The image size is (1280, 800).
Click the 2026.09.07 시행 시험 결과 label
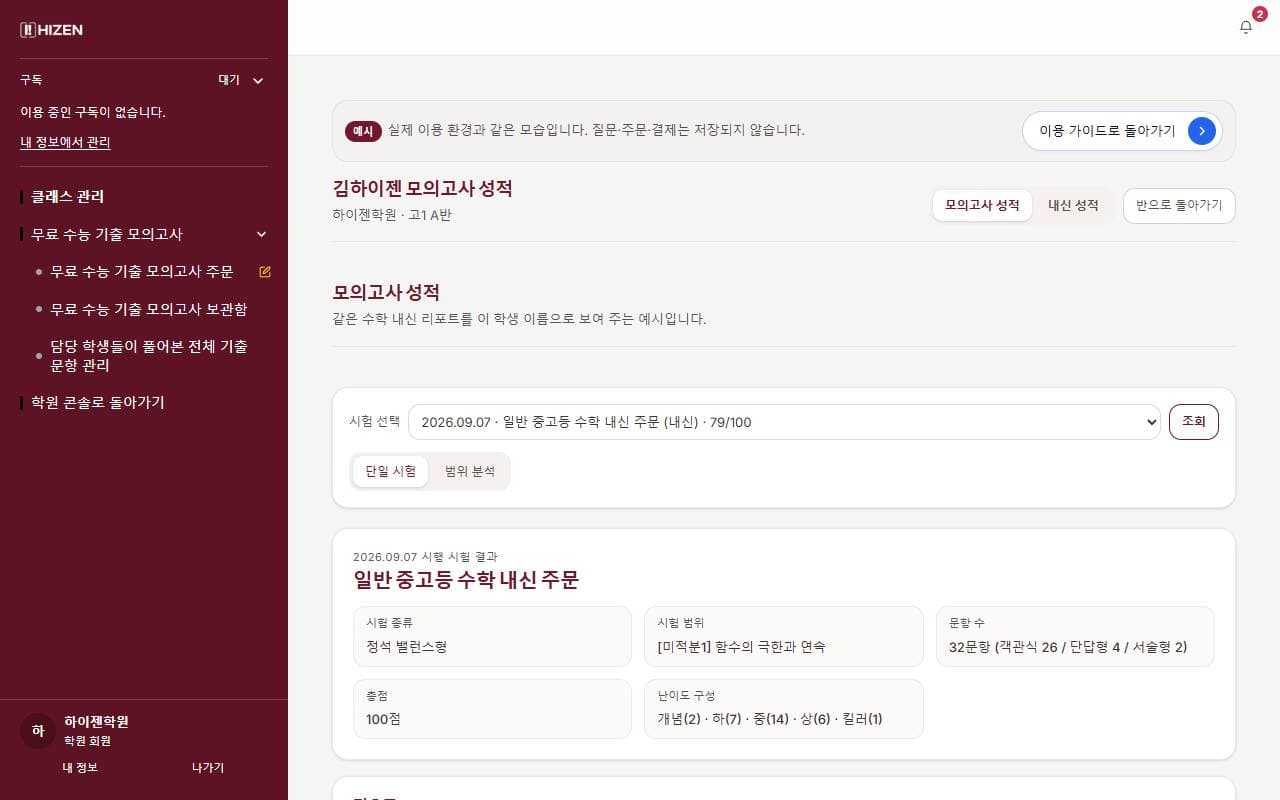pos(425,556)
